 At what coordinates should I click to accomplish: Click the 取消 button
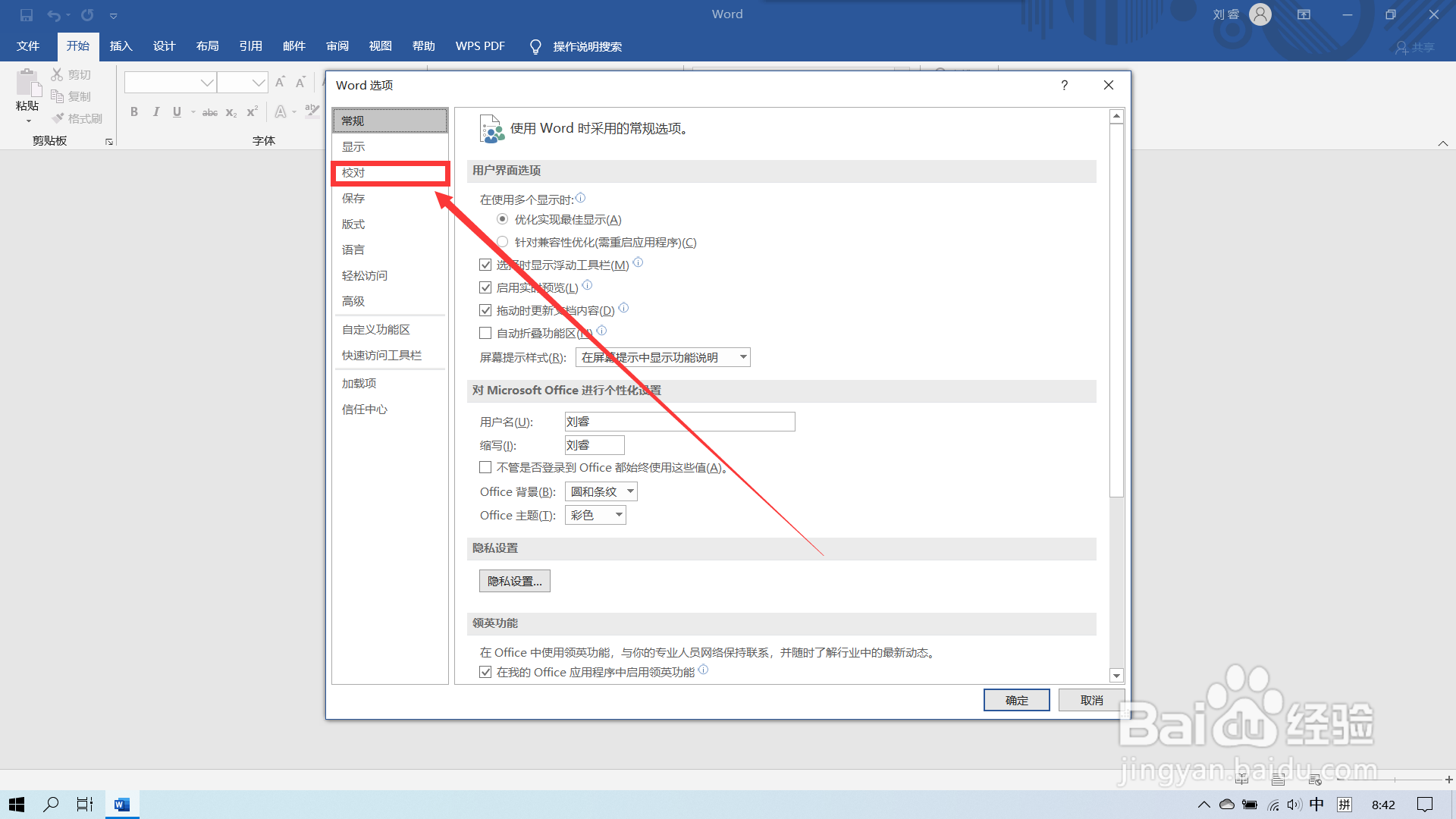[x=1091, y=700]
